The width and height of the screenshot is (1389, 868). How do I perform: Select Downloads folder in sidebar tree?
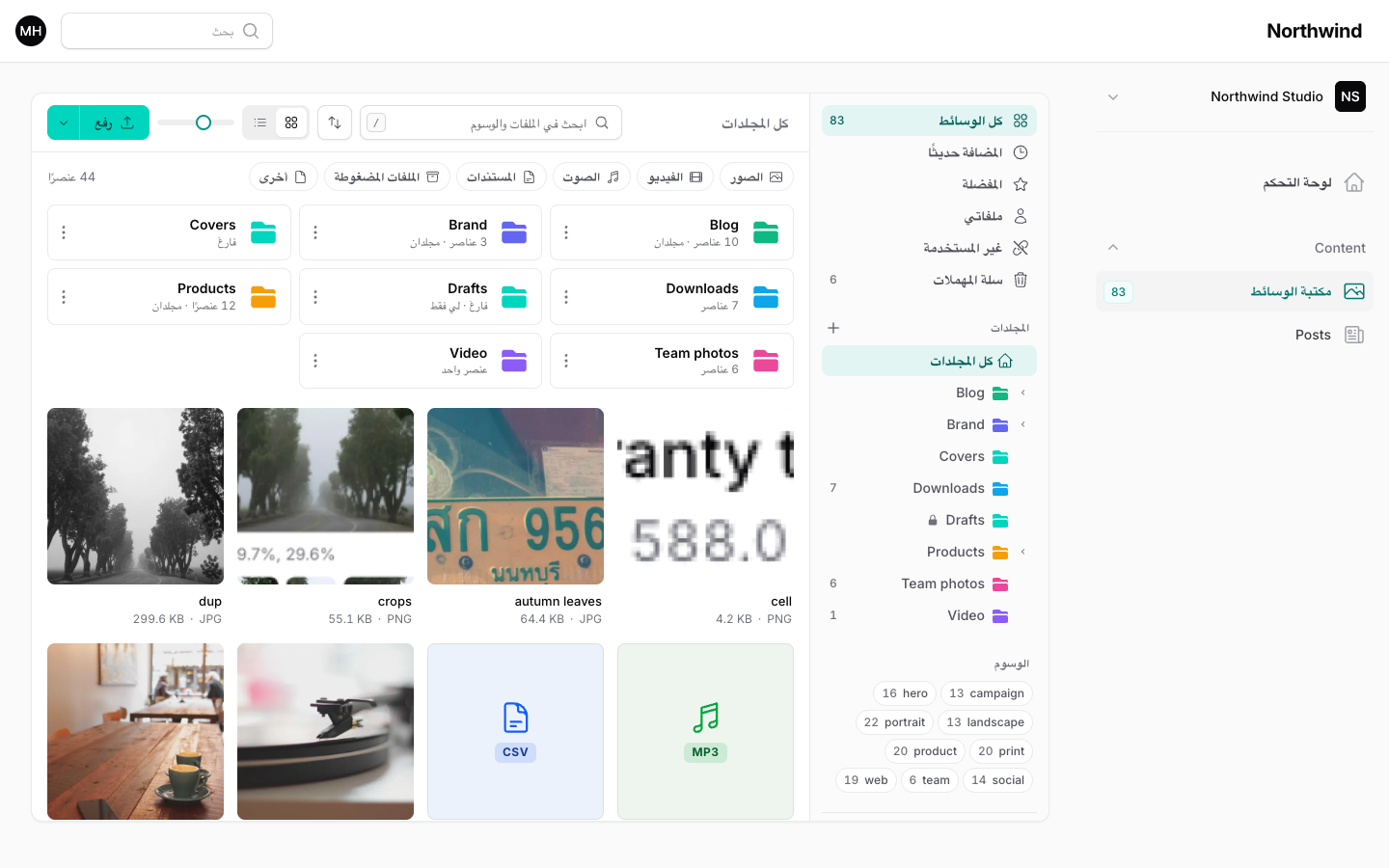click(x=929, y=488)
